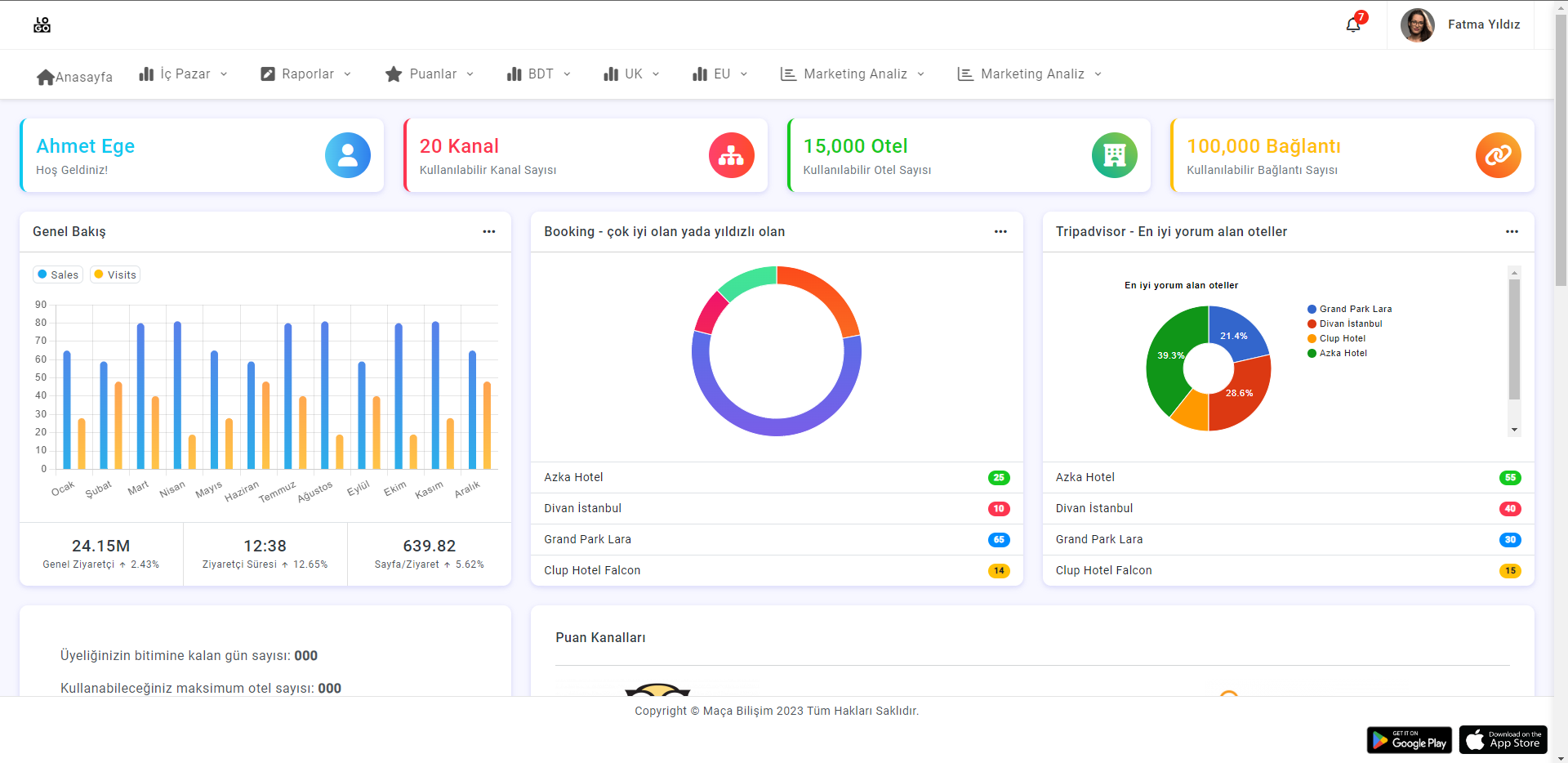1568x763 pixels.
Task: Toggle the Visits series in chart legend
Action: point(115,274)
